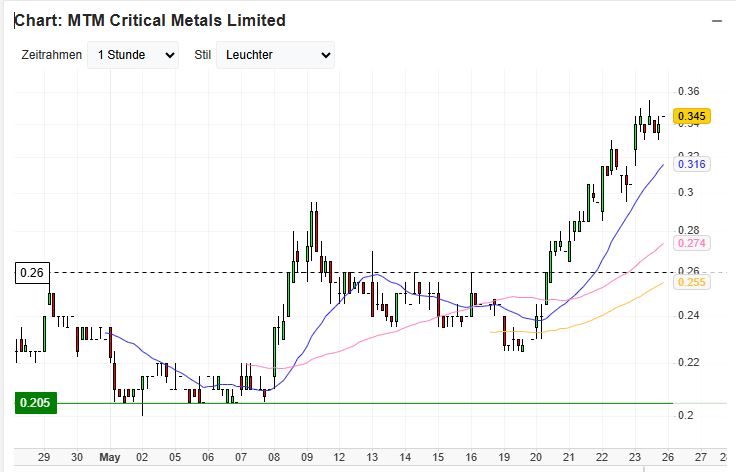Click the 'Zeitrahmen' label
This screenshot has height=472, width=736.
pyautogui.click(x=52, y=55)
